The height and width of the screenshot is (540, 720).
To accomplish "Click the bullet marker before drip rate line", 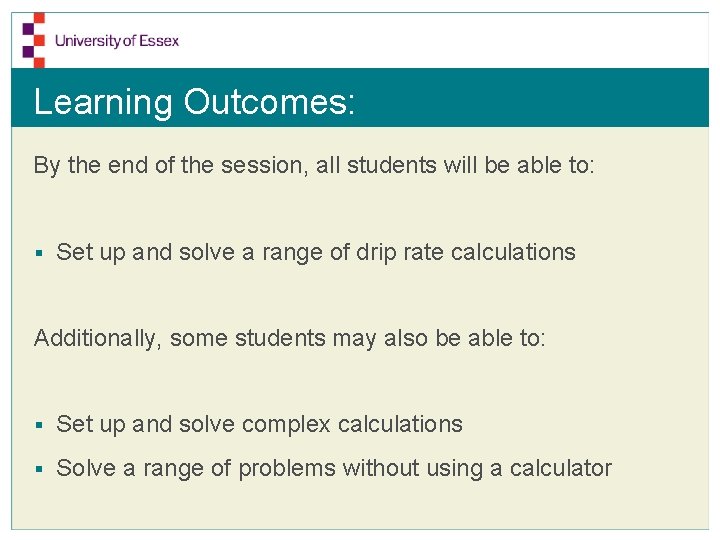I will click(x=39, y=253).
